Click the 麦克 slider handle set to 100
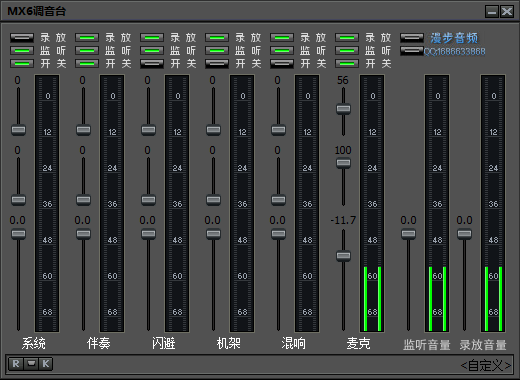520x380 pixels. click(343, 163)
